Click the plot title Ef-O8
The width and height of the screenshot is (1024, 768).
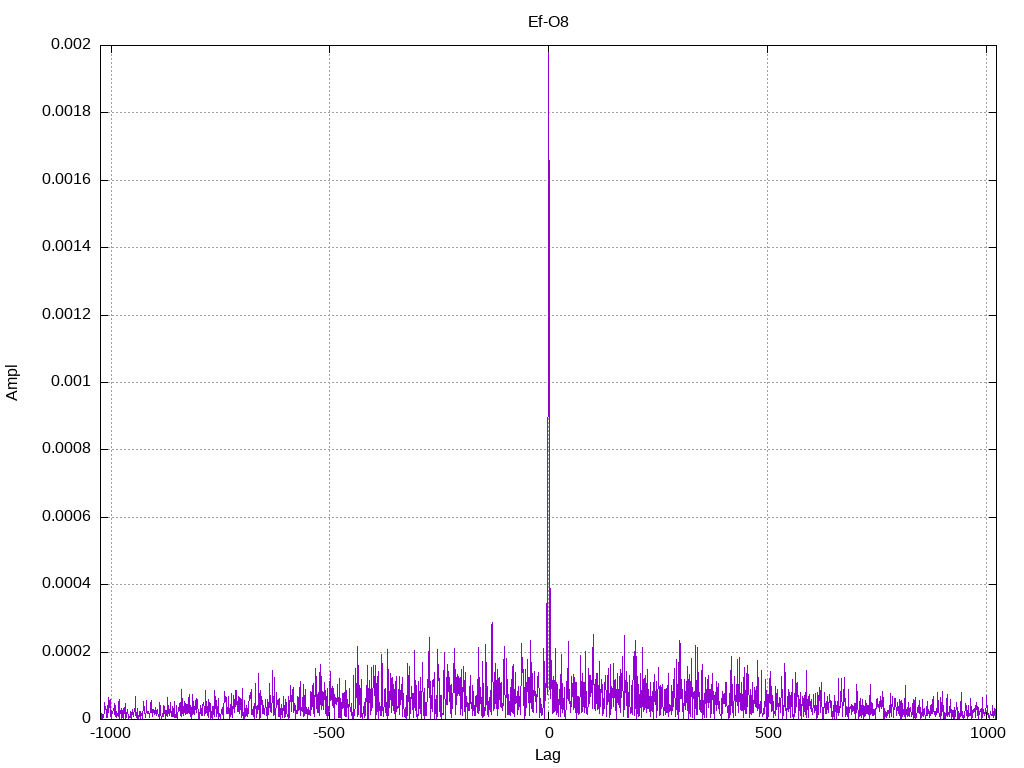pyautogui.click(x=548, y=21)
